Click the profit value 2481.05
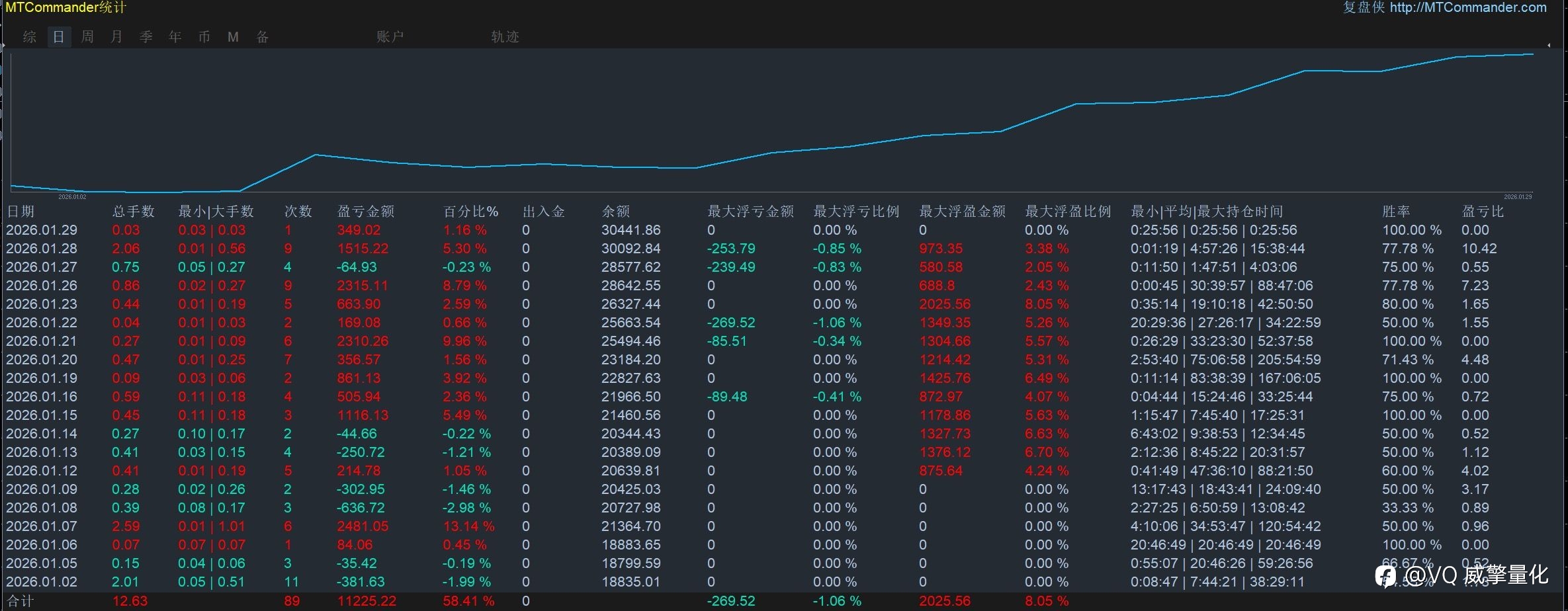This screenshot has width=1568, height=611. (363, 526)
